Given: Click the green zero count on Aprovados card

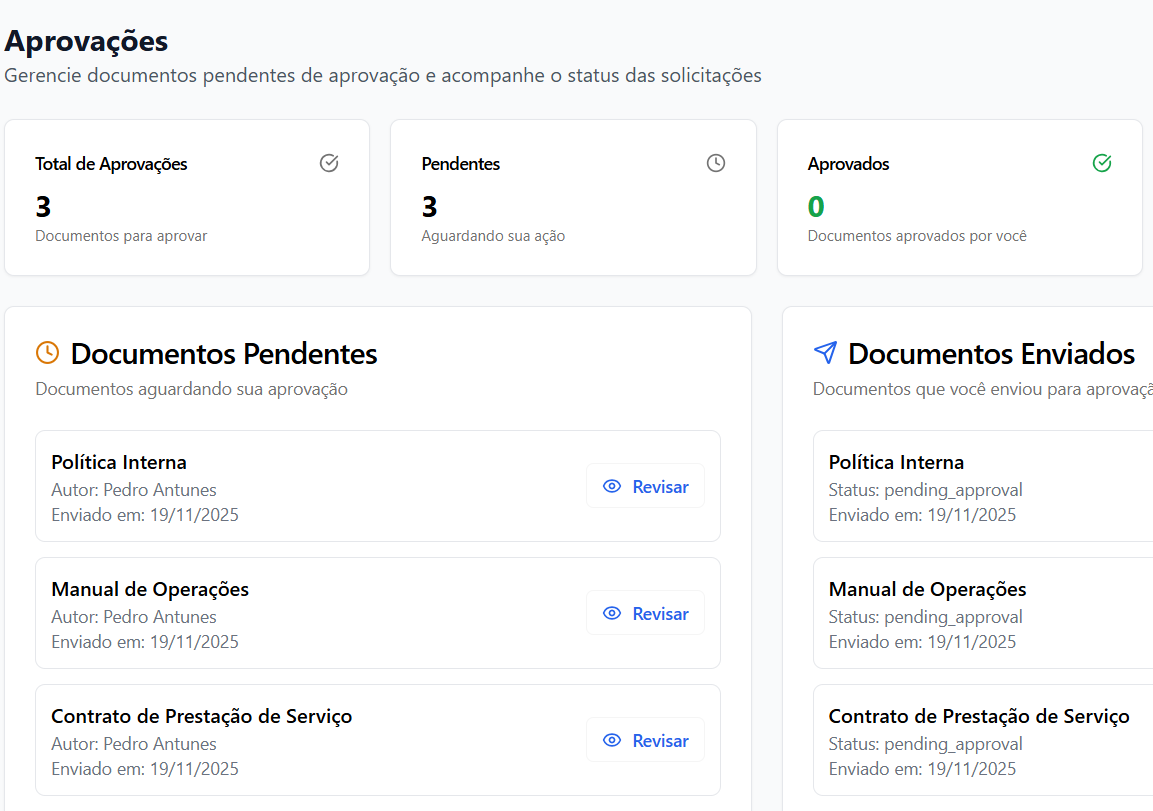Looking at the screenshot, I should point(815,206).
